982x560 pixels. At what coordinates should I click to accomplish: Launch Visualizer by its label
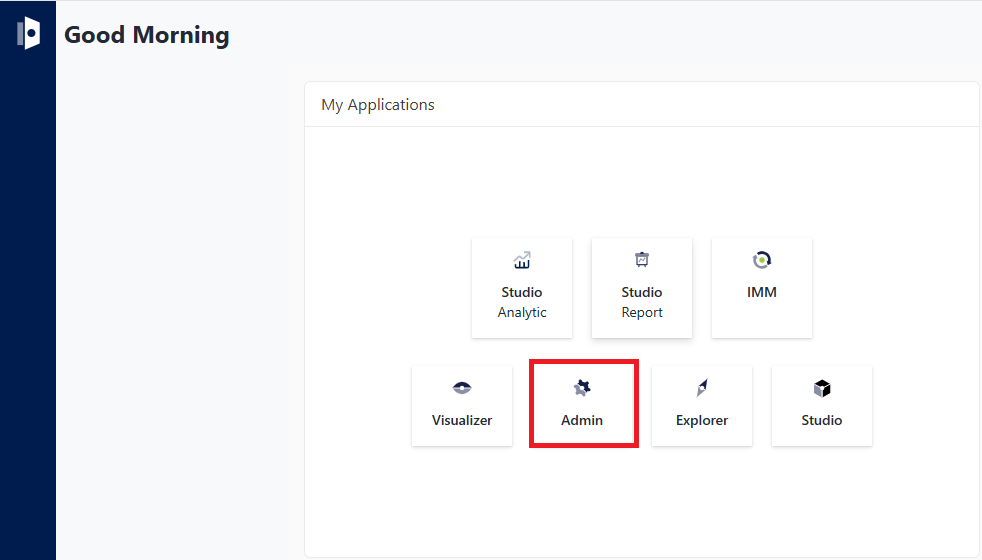[x=462, y=420]
